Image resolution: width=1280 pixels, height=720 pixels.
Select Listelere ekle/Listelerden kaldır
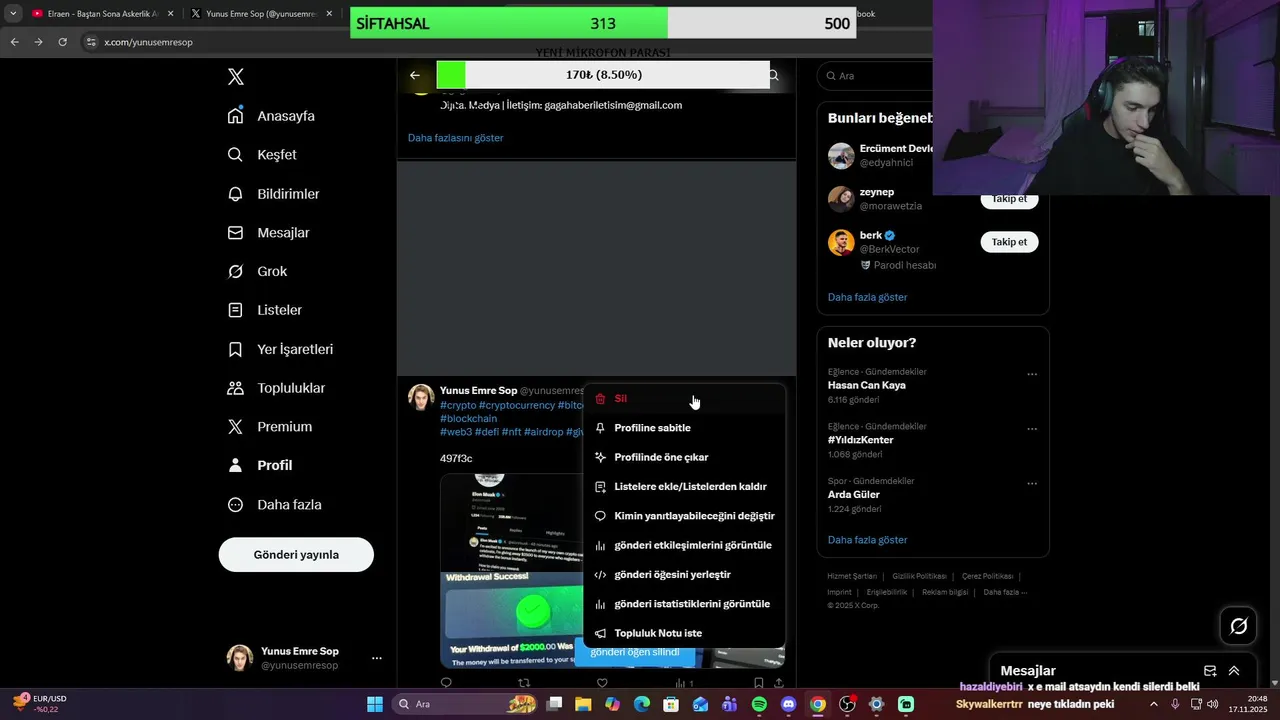tap(685, 487)
